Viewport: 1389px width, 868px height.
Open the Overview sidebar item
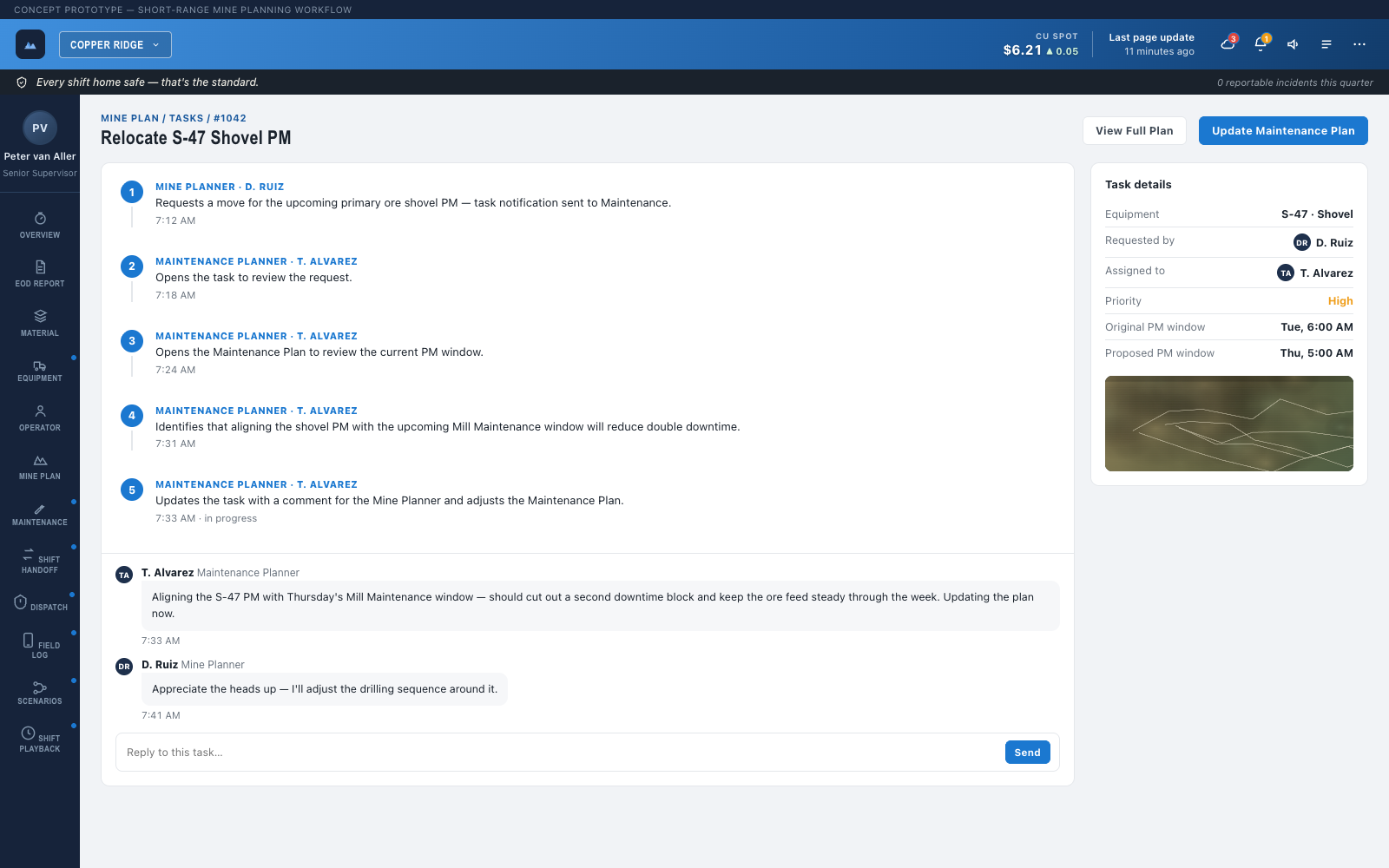click(x=40, y=225)
